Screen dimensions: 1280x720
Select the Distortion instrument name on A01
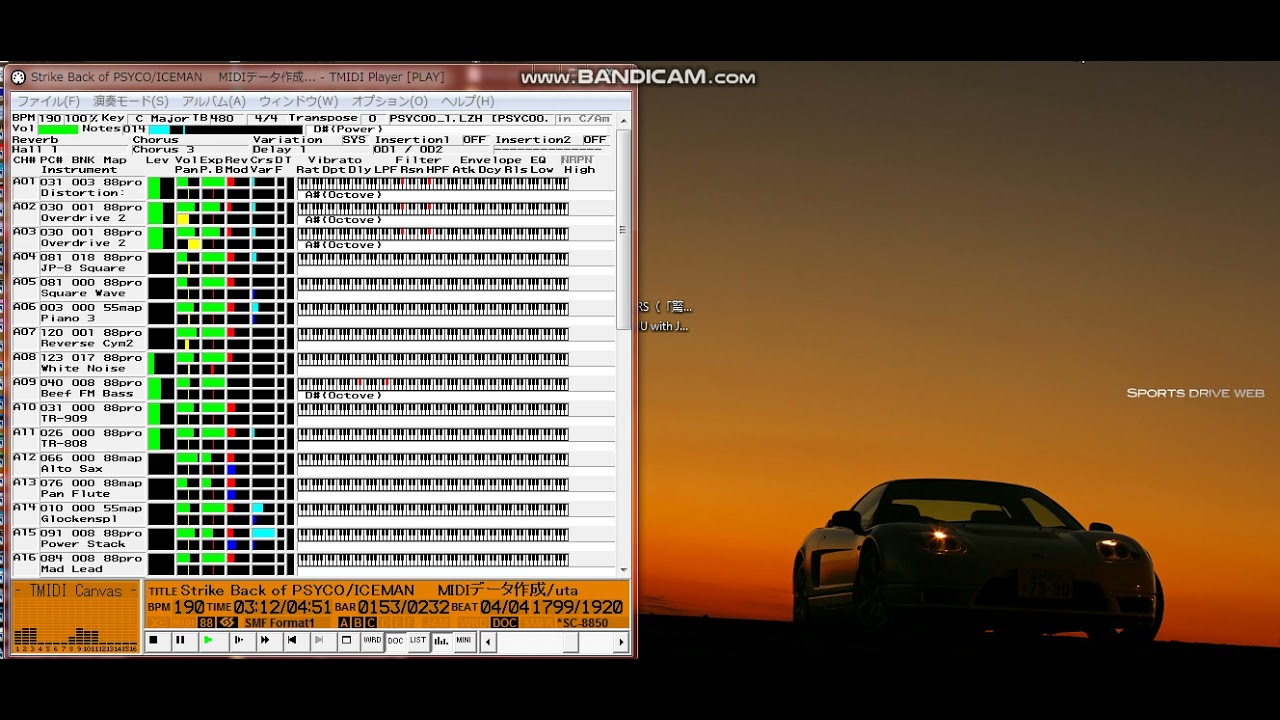(x=82, y=193)
